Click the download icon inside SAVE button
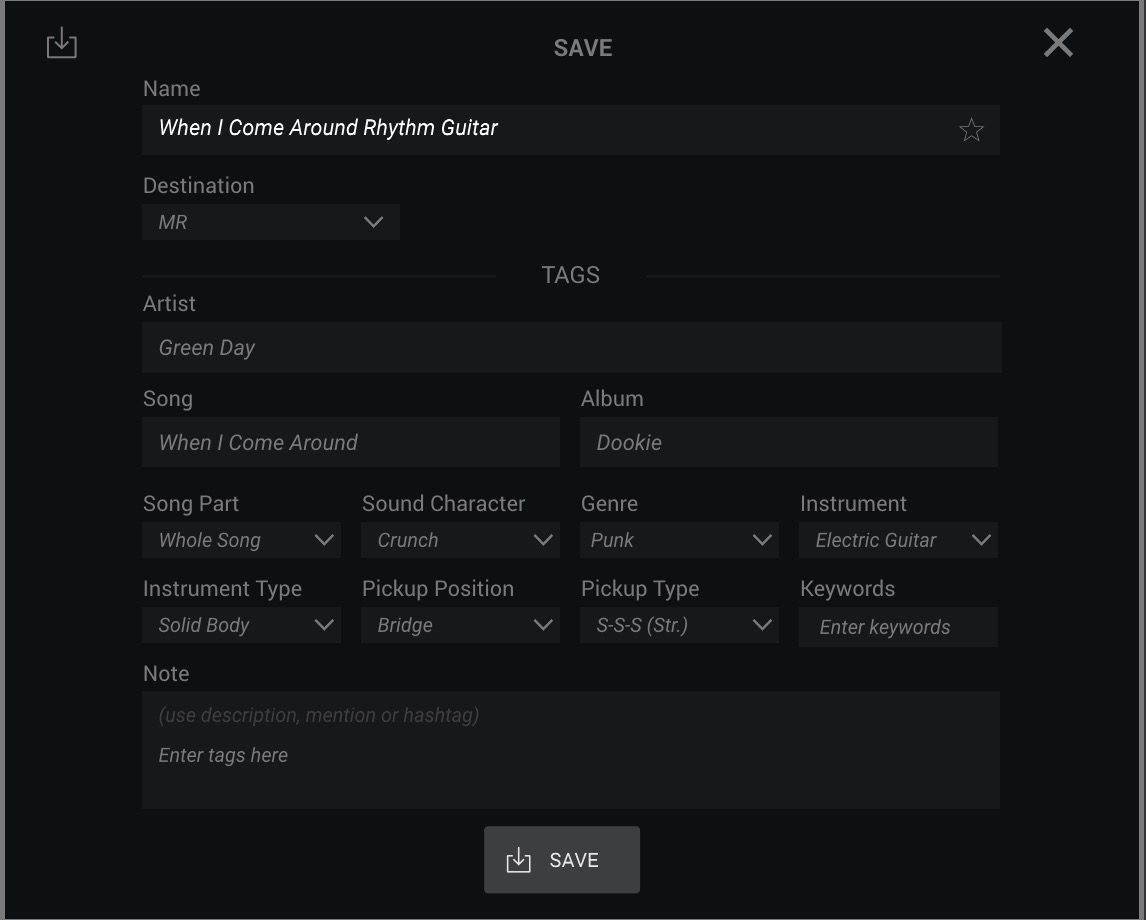 click(x=518, y=860)
